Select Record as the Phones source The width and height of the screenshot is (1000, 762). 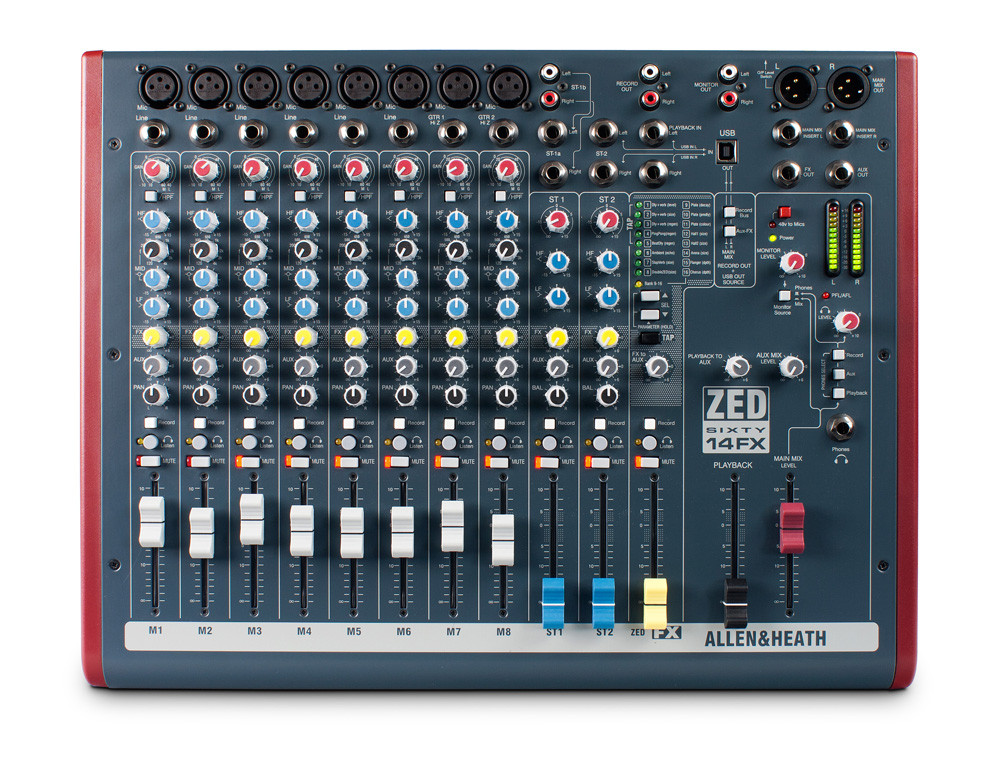[838, 355]
